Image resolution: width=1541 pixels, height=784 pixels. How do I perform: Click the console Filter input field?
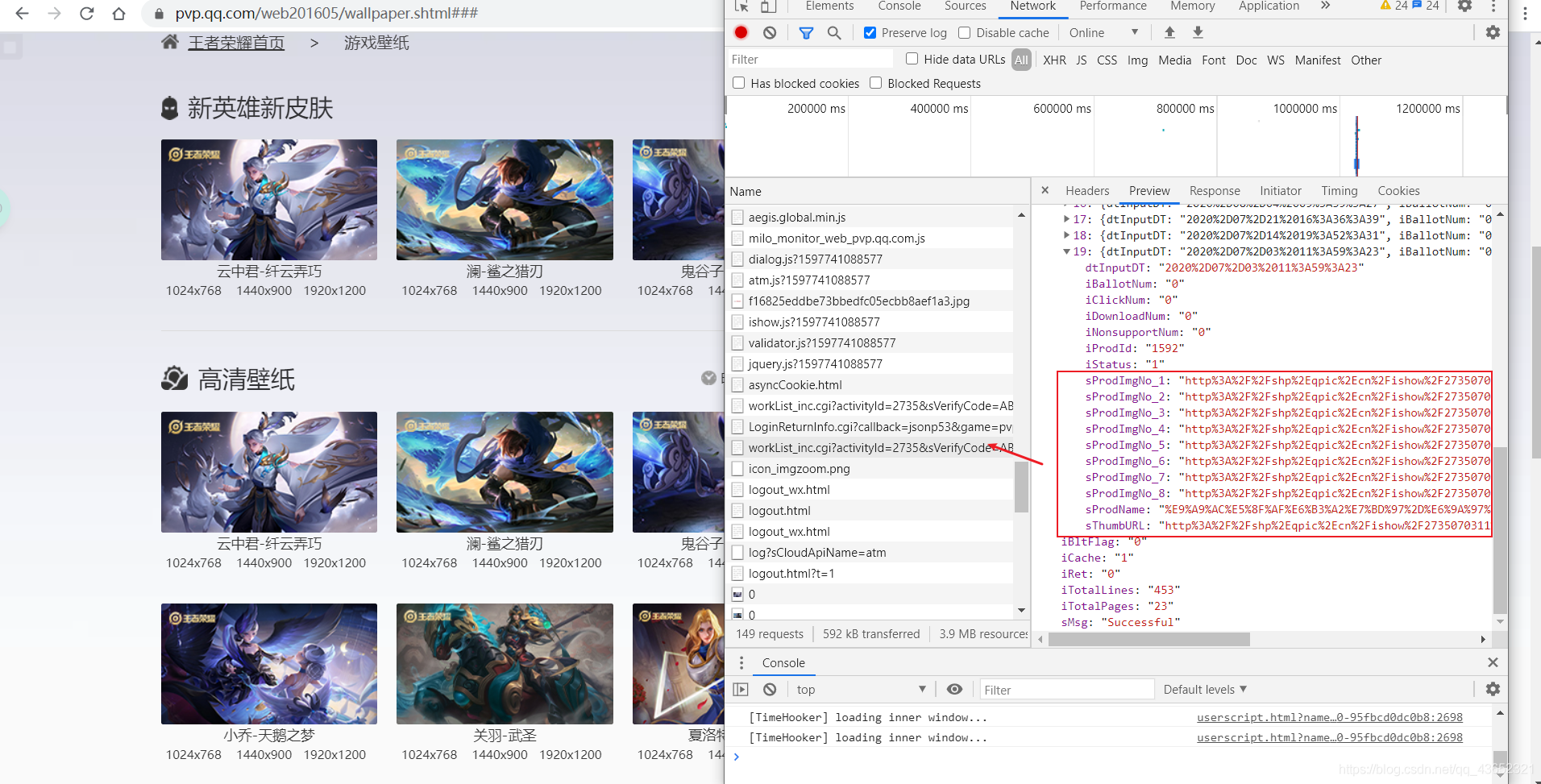[x=1067, y=690]
